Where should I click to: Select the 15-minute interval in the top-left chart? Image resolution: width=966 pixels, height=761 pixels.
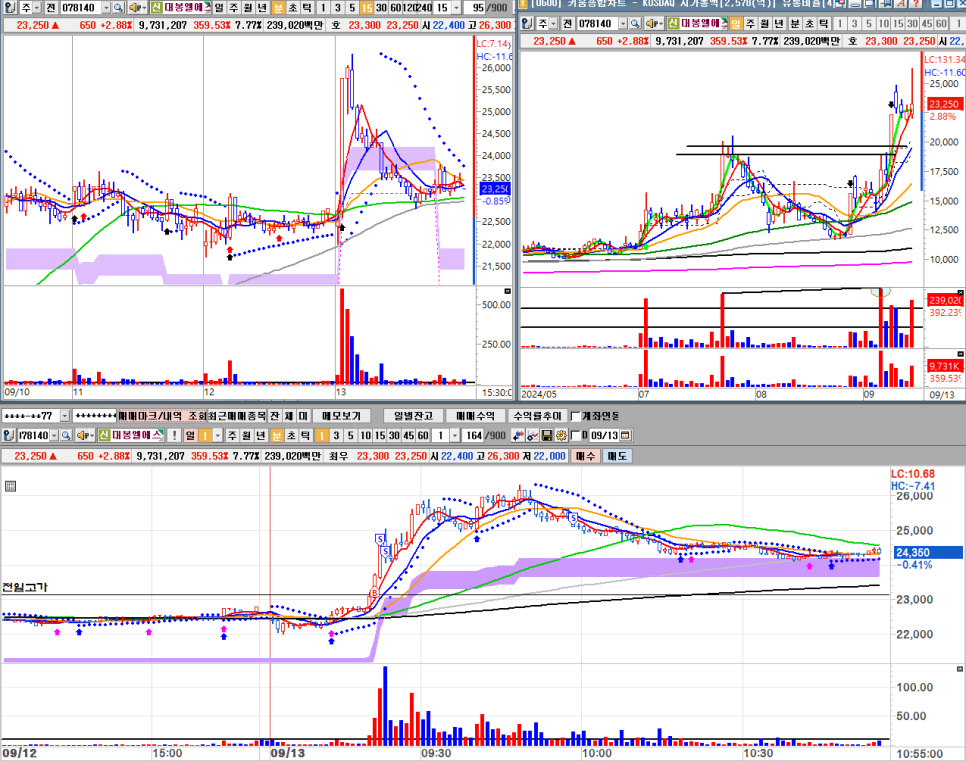click(367, 8)
